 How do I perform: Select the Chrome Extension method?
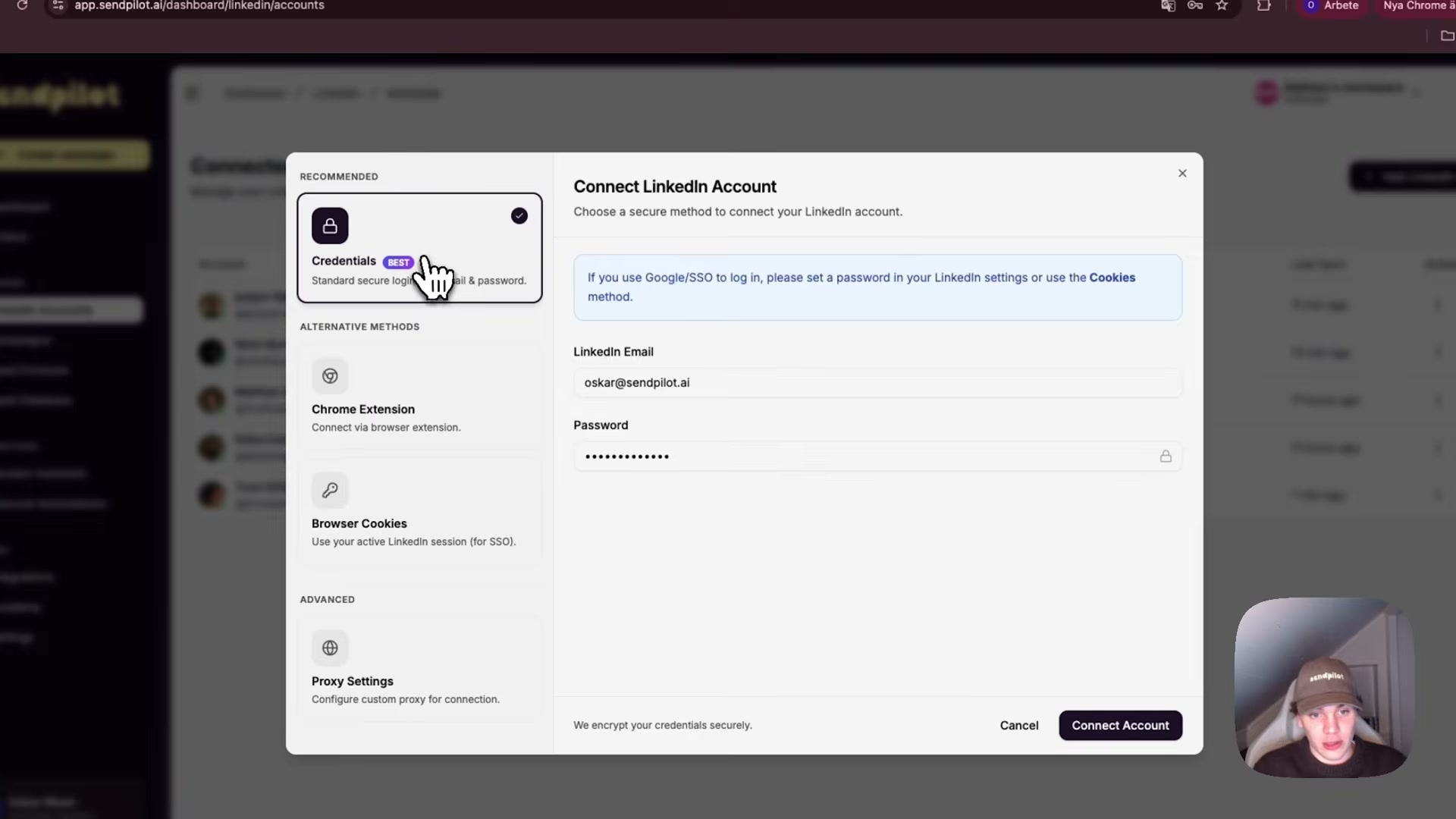tap(419, 397)
